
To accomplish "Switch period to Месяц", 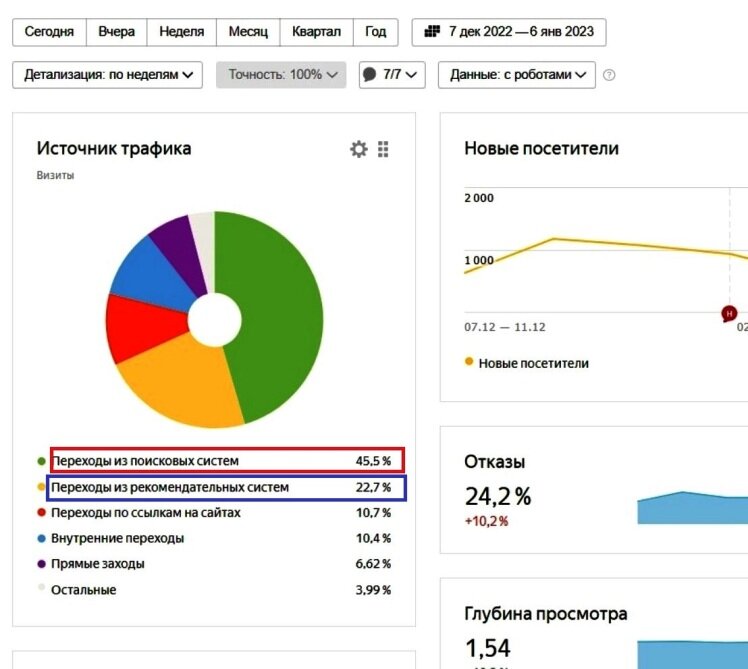I will click(x=248, y=32).
